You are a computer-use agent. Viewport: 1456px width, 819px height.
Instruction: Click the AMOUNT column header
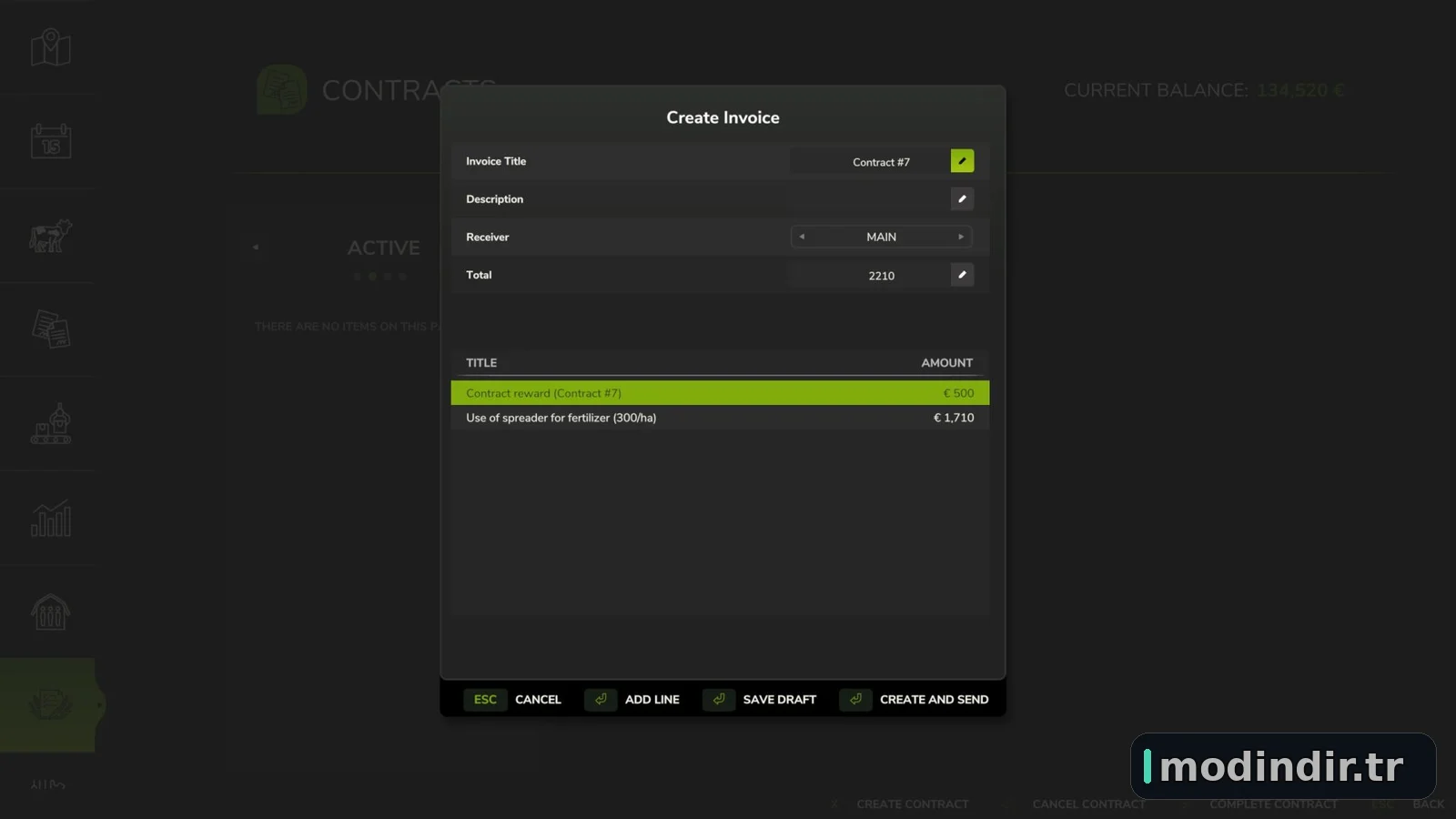tap(946, 362)
